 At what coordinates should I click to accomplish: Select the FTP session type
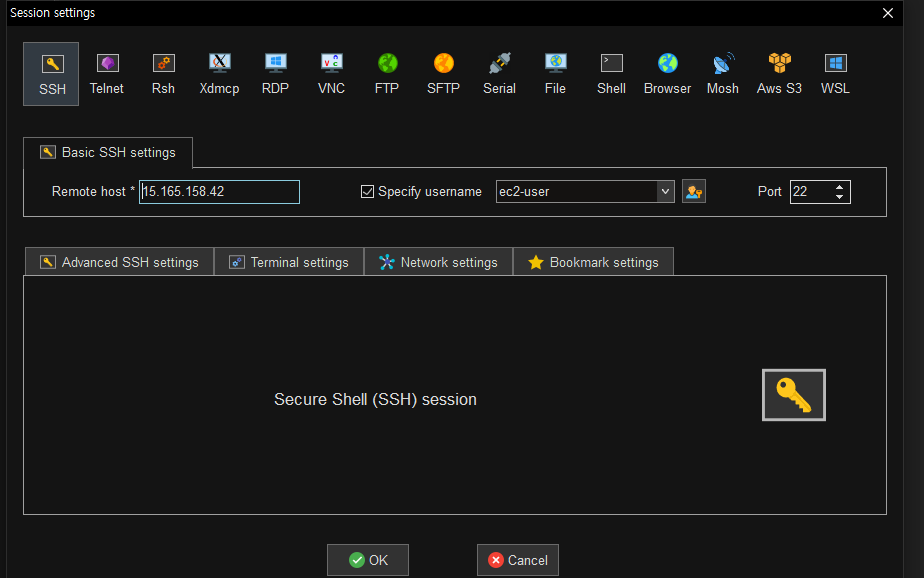click(387, 74)
